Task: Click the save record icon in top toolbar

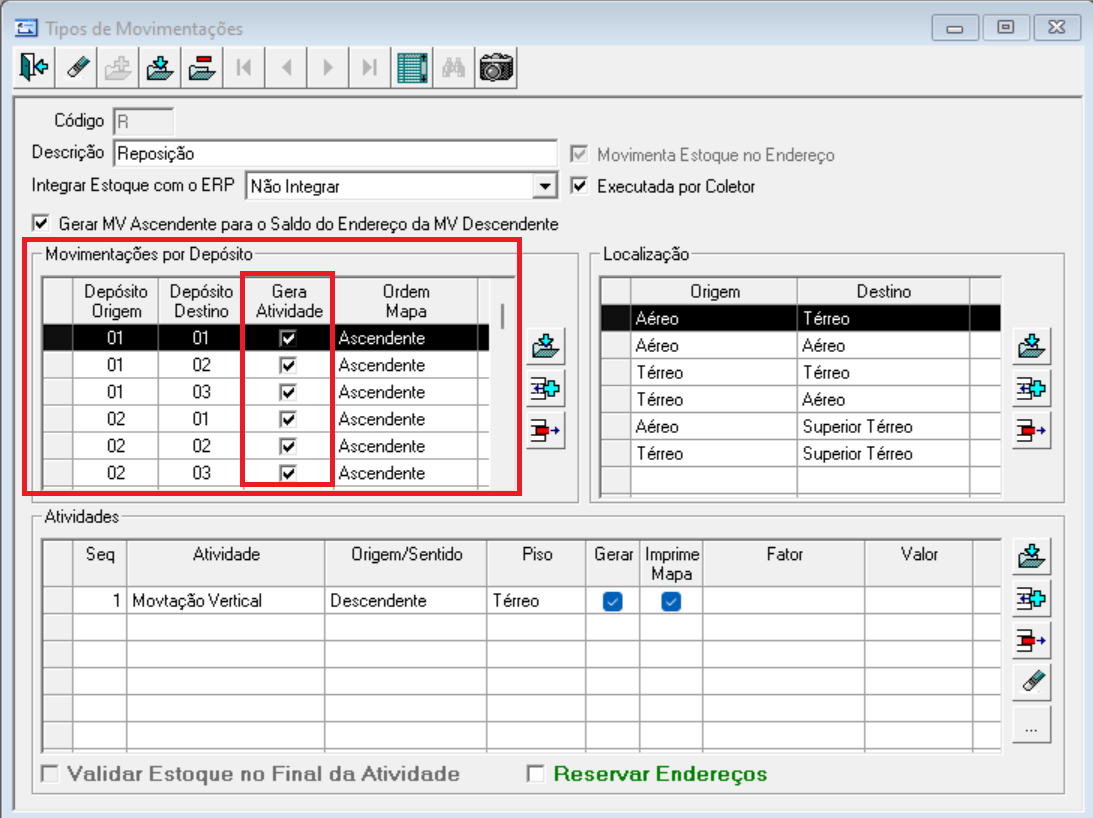Action: [x=160, y=68]
